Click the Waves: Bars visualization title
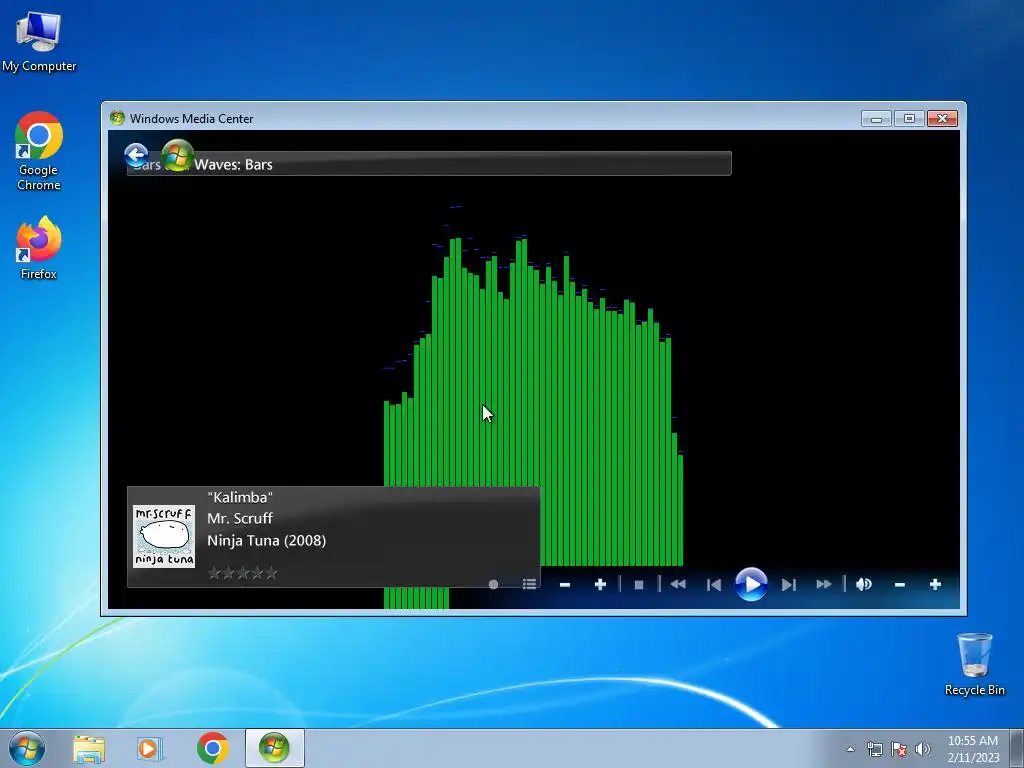The width and height of the screenshot is (1024, 768). coord(233,165)
